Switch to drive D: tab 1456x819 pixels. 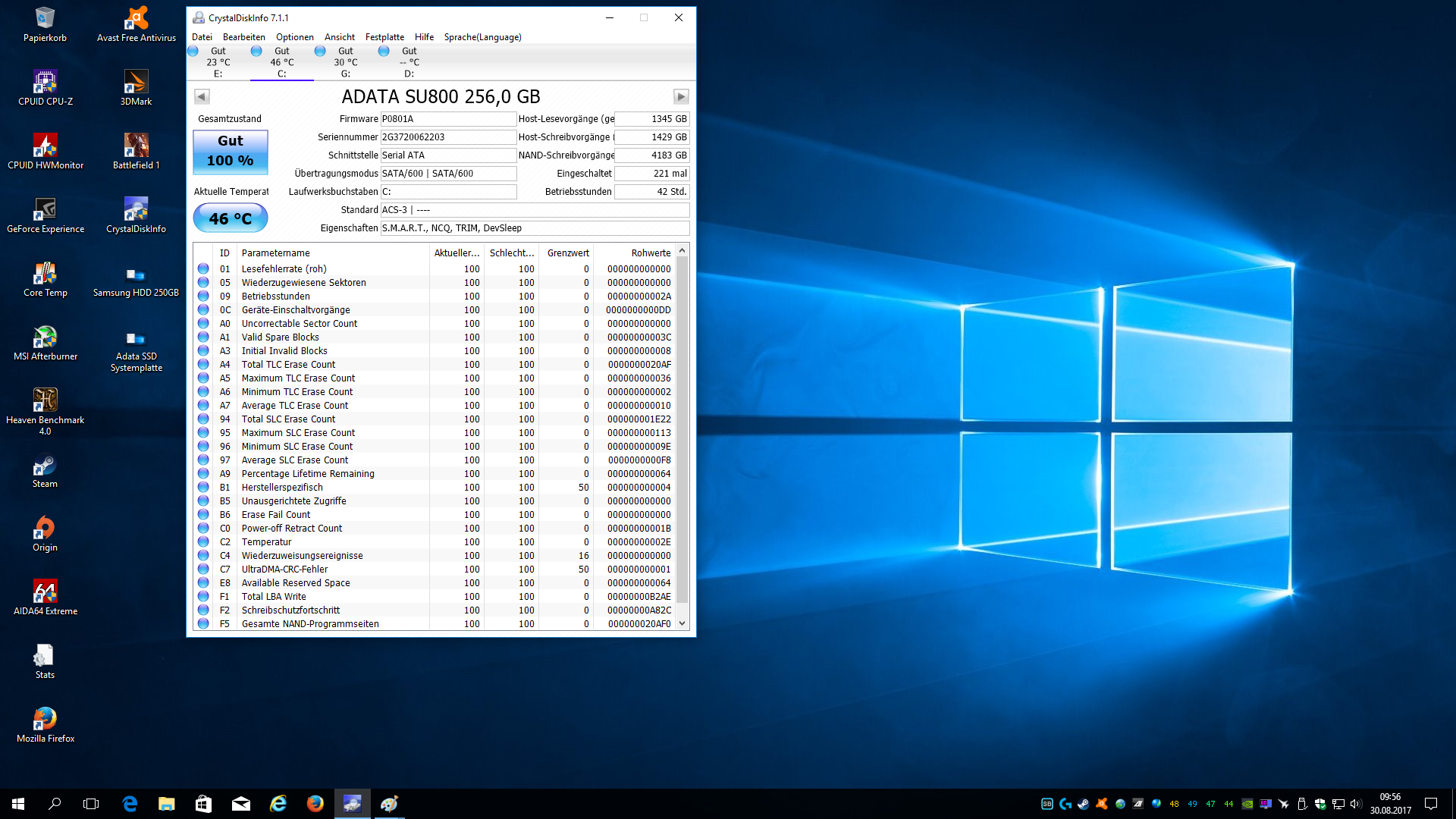[409, 62]
